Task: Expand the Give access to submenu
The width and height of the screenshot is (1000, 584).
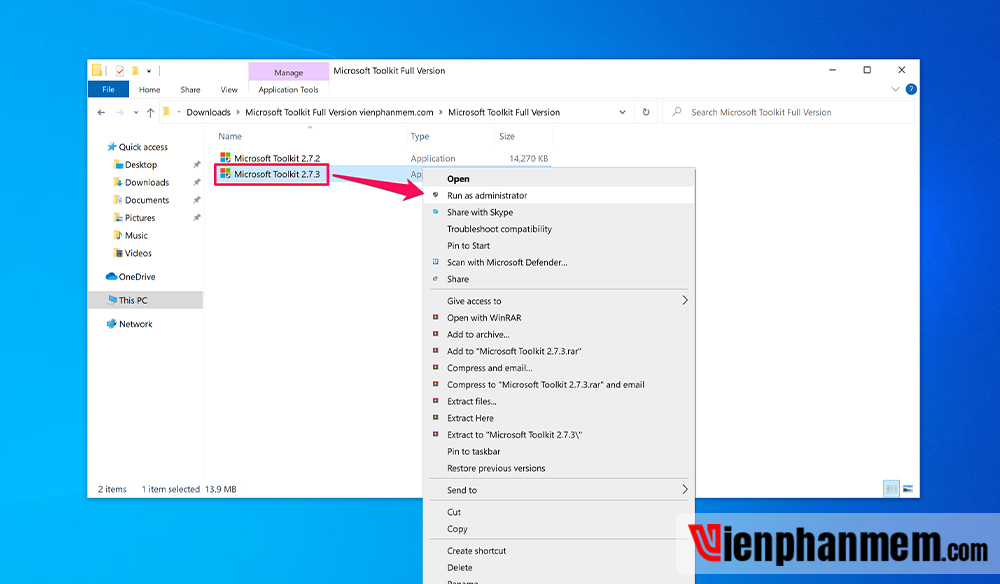Action: coord(685,300)
